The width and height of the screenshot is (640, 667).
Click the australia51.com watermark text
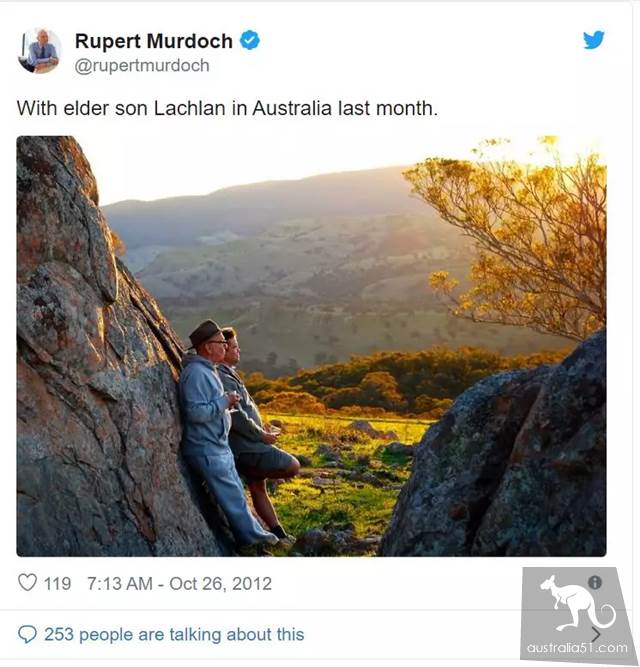577,648
